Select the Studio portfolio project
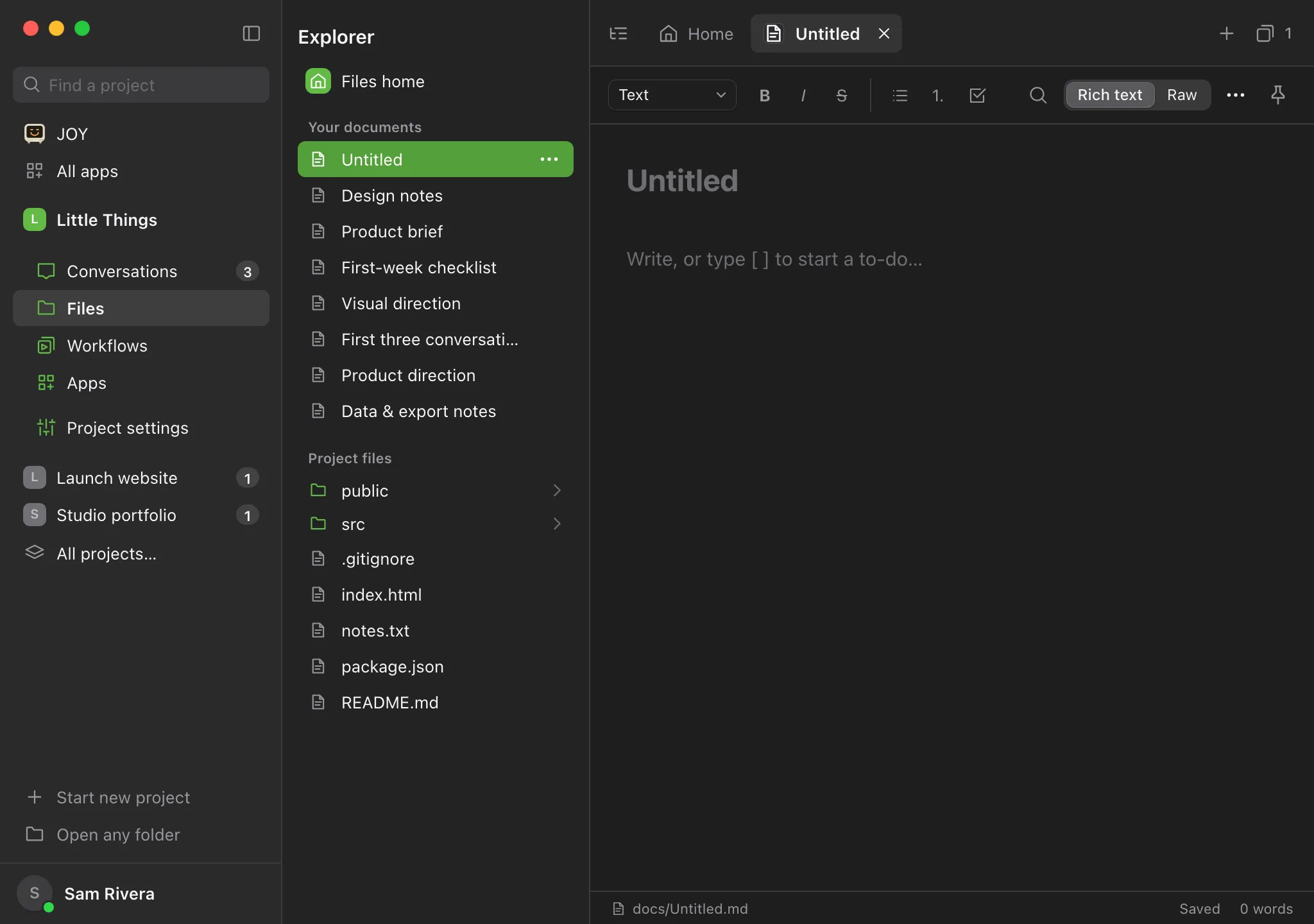This screenshot has width=1314, height=924. 141,515
